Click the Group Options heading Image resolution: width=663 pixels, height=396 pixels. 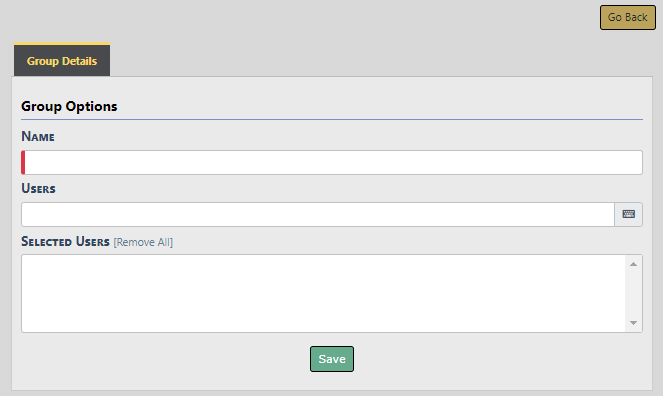(x=69, y=106)
